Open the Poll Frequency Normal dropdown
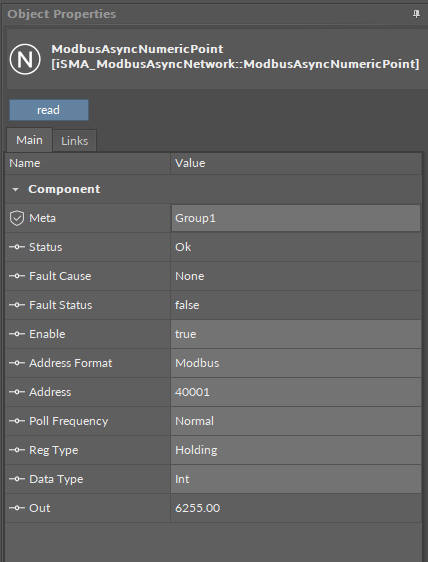Screen dimensions: 428x562 [x=296, y=421]
